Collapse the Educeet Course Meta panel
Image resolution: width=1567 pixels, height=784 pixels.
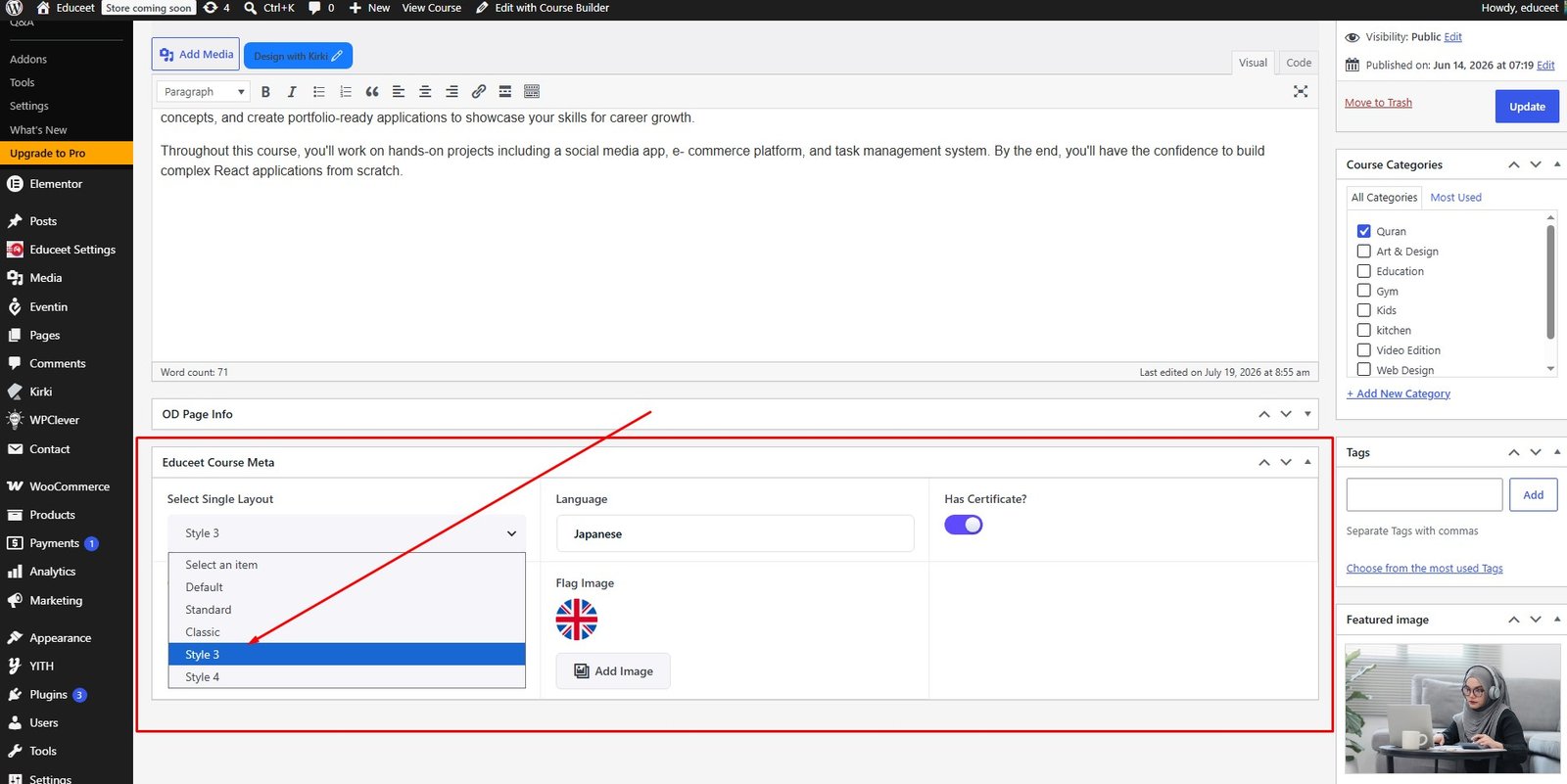1307,462
